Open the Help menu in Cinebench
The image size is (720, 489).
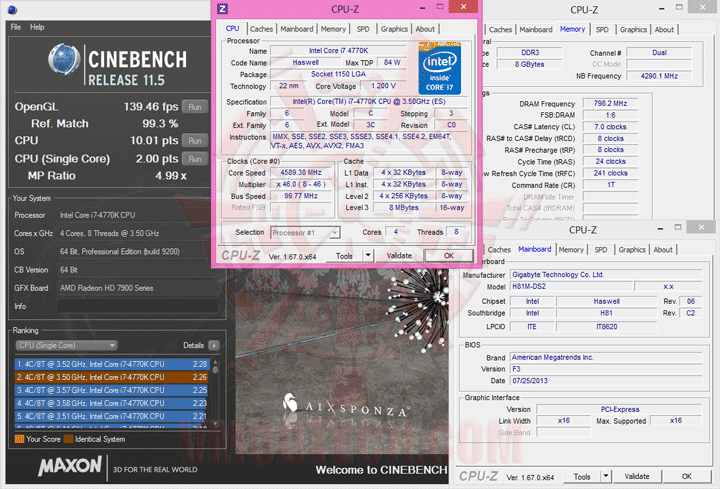37,27
